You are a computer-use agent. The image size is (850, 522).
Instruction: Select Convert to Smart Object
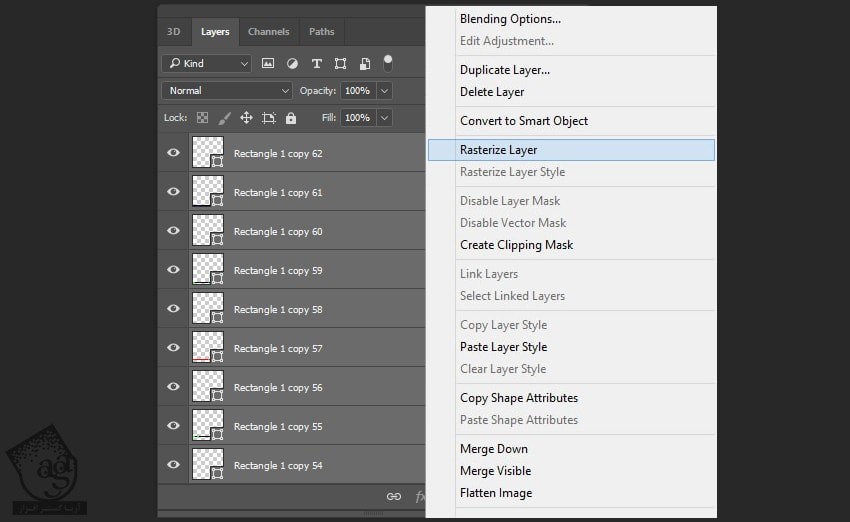(x=523, y=121)
